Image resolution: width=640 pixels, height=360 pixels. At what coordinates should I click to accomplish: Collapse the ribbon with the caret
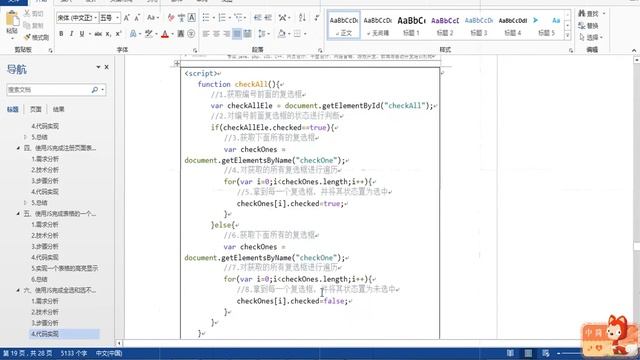[634, 50]
